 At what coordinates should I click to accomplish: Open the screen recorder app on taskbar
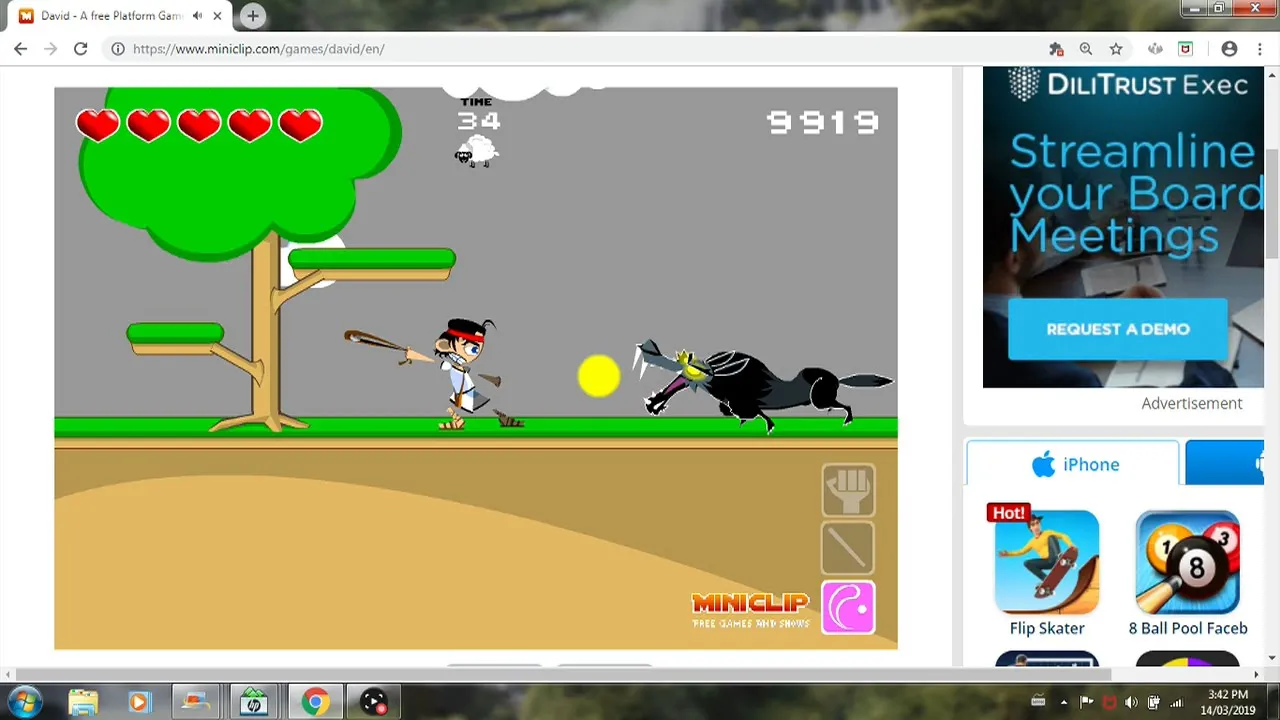[374, 702]
